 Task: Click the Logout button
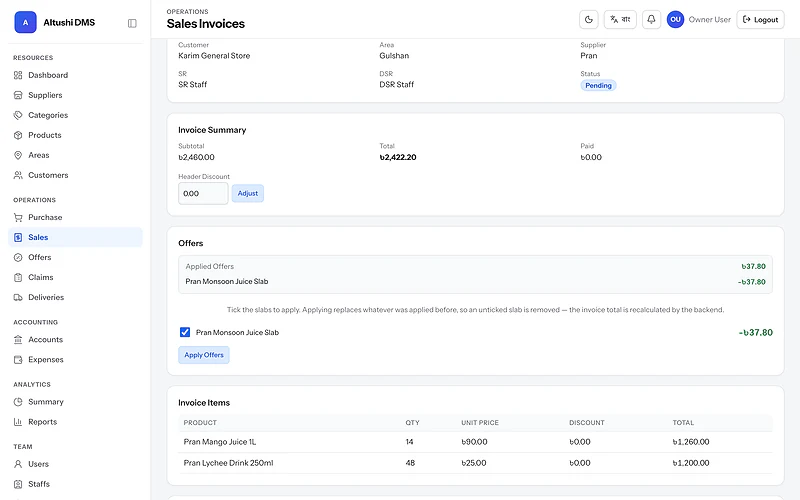point(760,19)
